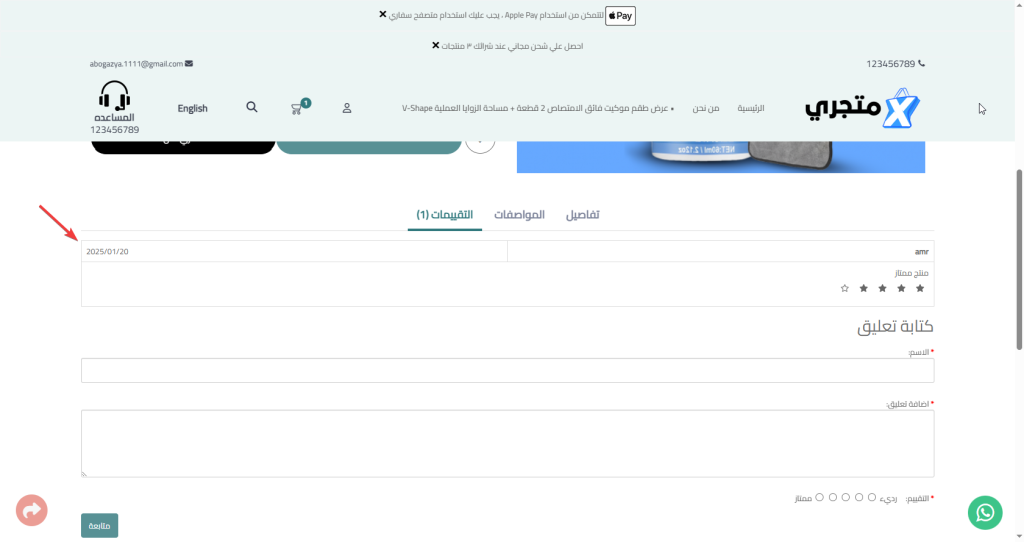1024x542 pixels.
Task: Go to the الرئيسية home page link
Action: point(750,108)
